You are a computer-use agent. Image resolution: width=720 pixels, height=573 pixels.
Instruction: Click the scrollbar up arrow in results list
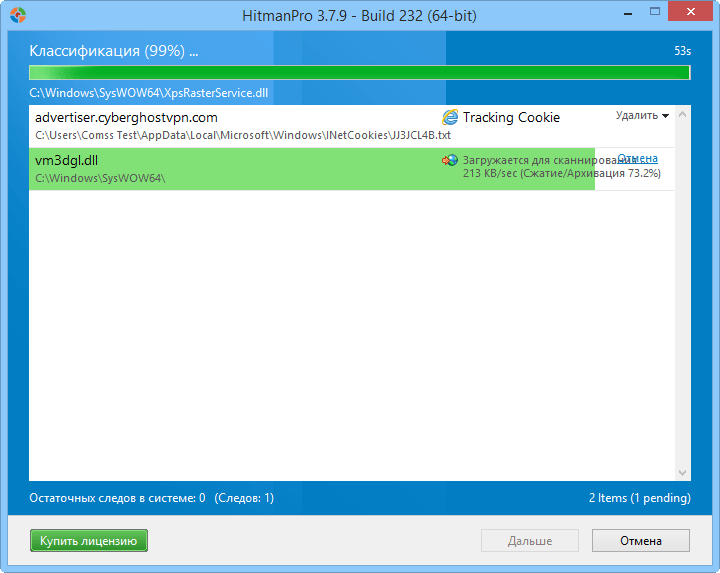[682, 114]
